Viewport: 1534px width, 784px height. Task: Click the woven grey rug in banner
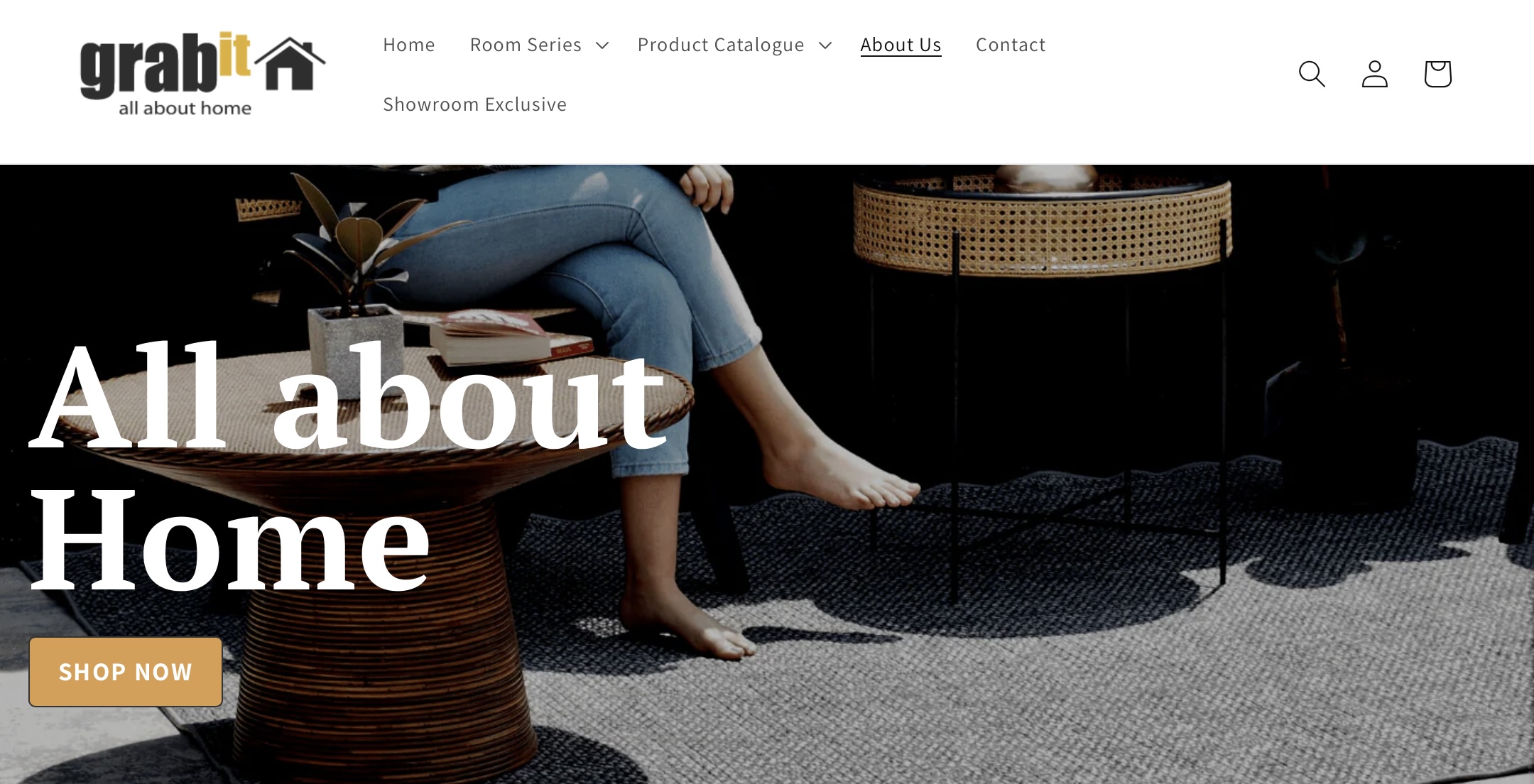pyautogui.click(x=1065, y=639)
